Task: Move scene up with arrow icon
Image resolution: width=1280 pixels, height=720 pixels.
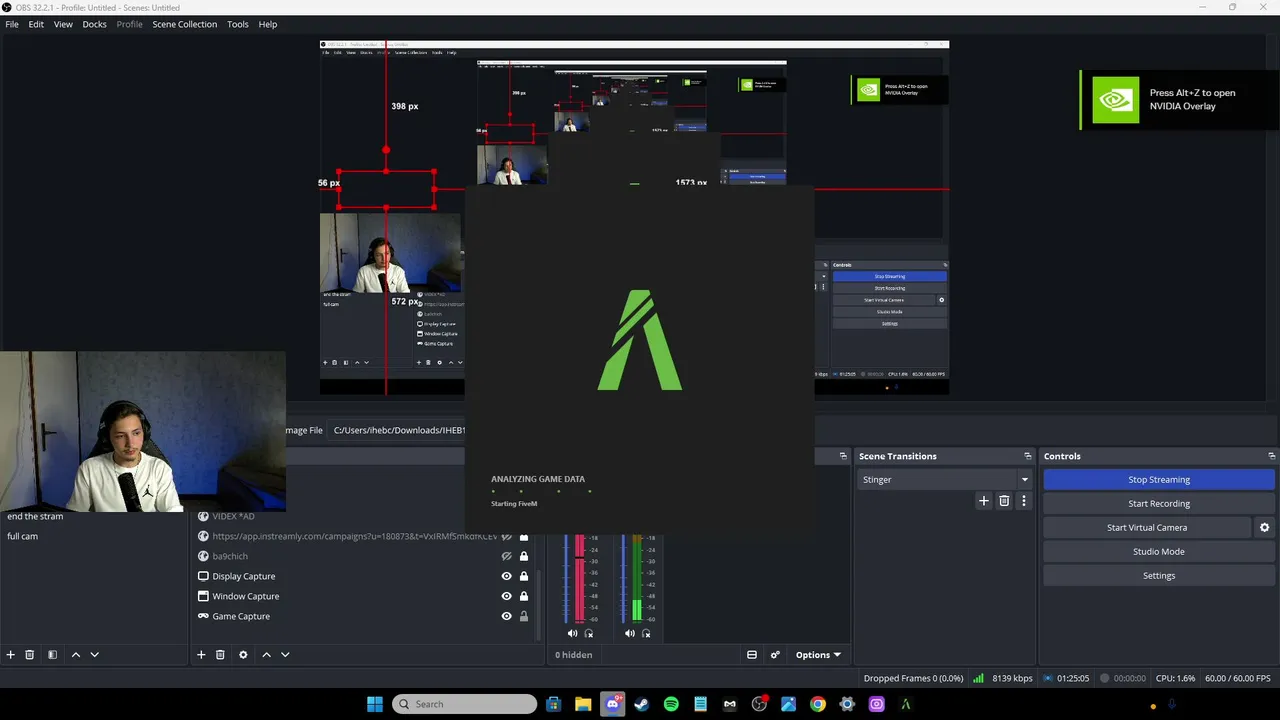Action: [x=75, y=655]
